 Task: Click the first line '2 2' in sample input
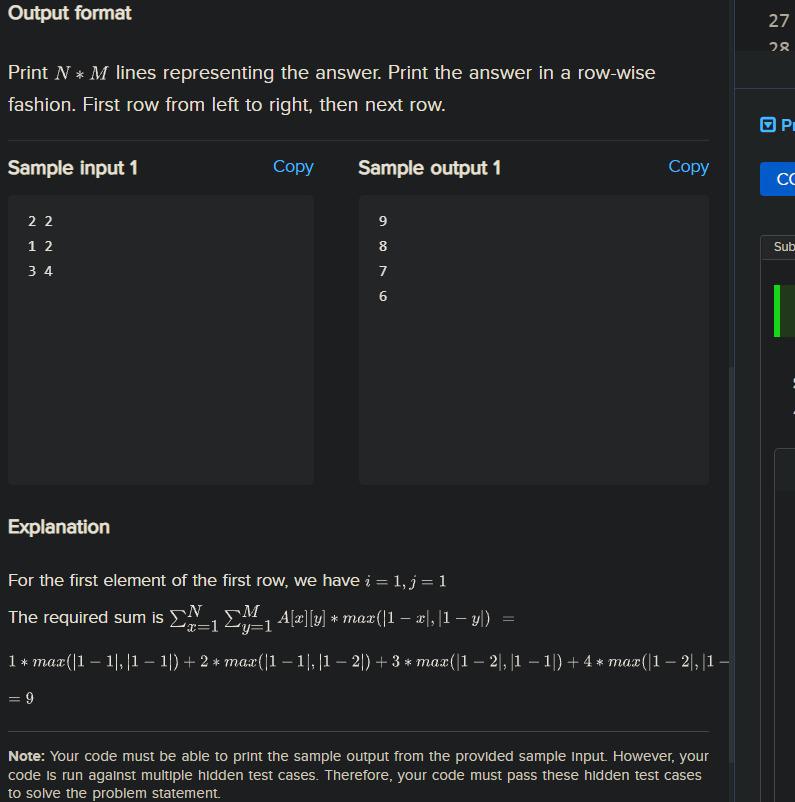click(40, 221)
